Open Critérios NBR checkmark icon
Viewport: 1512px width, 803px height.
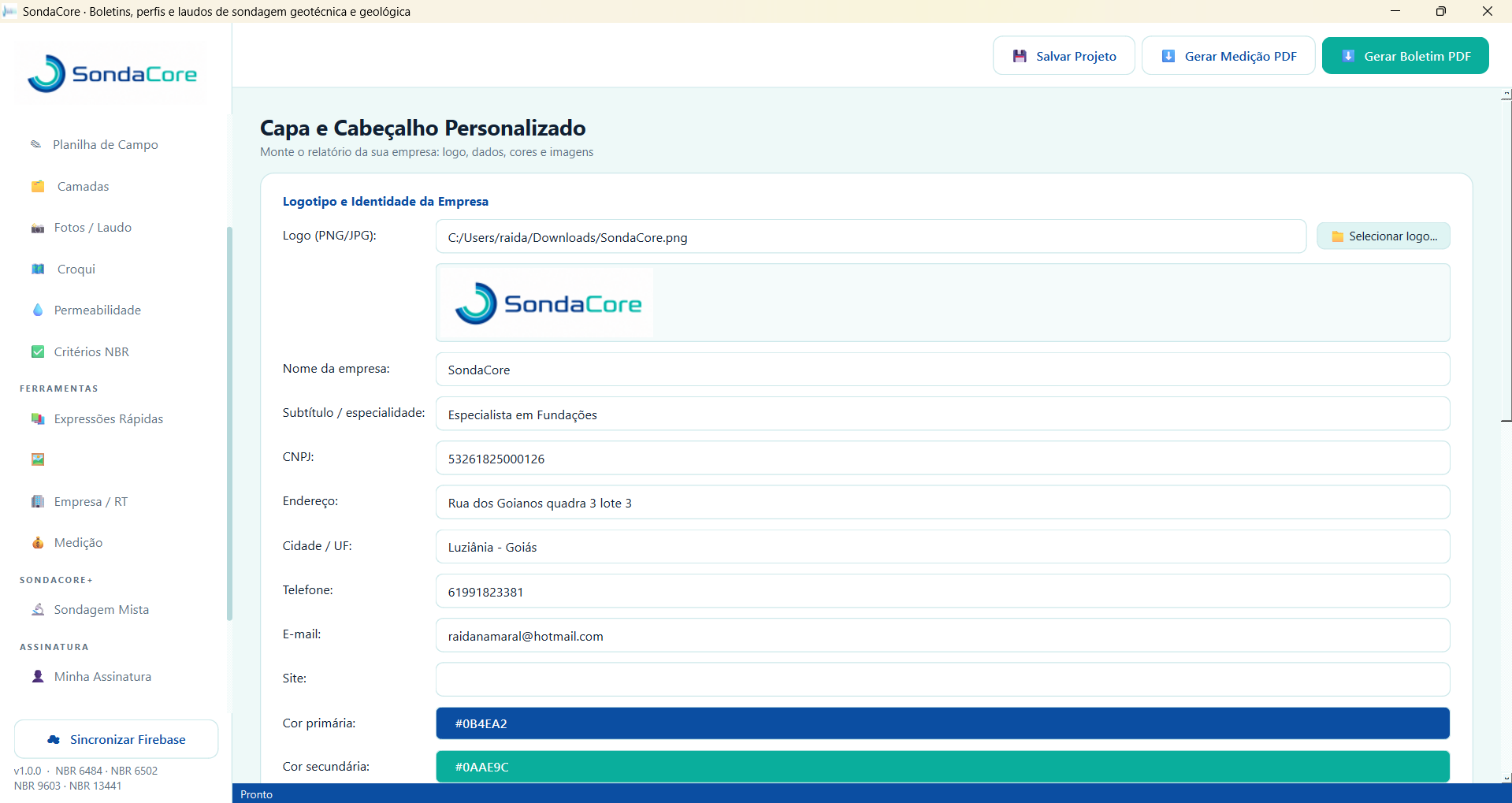click(38, 351)
